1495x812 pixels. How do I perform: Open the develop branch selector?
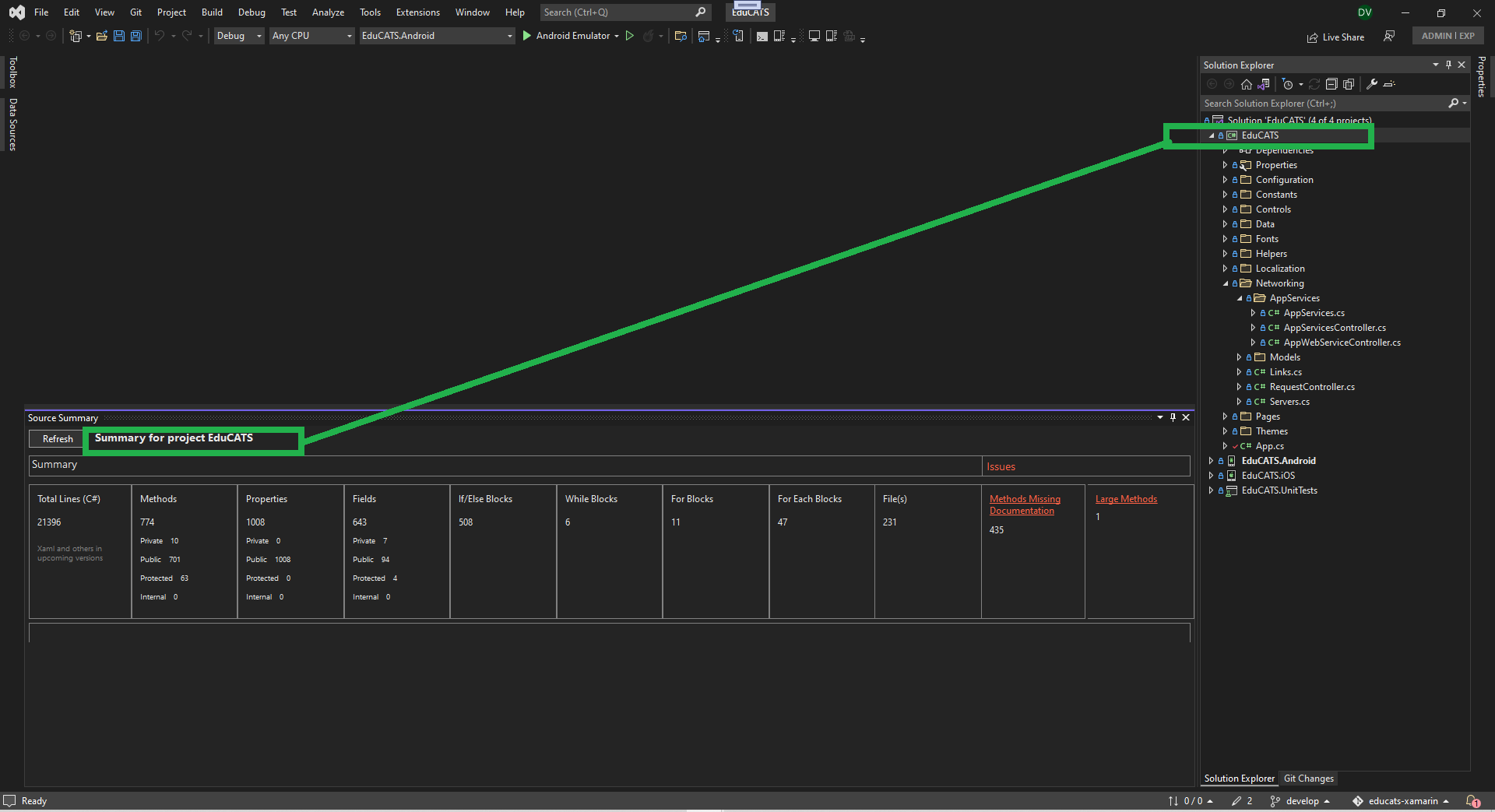click(1300, 800)
